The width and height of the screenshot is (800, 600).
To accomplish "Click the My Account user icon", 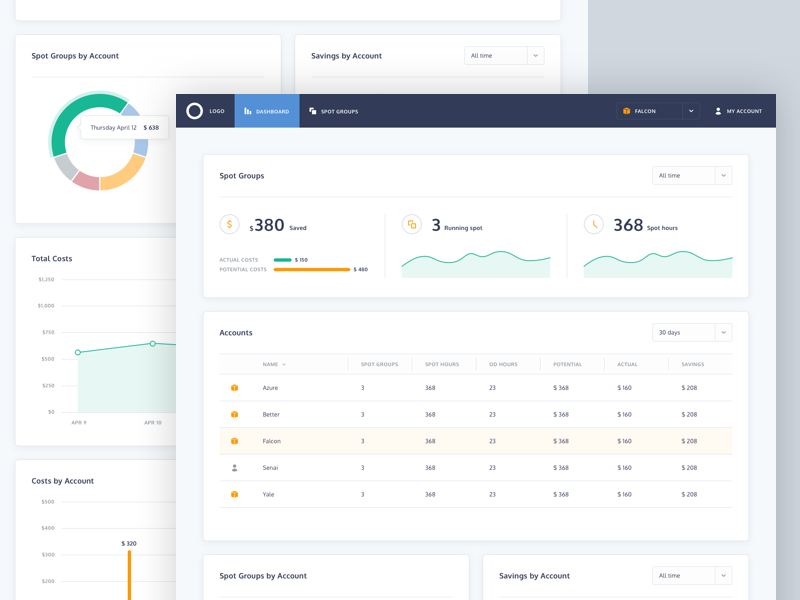I will tap(718, 111).
